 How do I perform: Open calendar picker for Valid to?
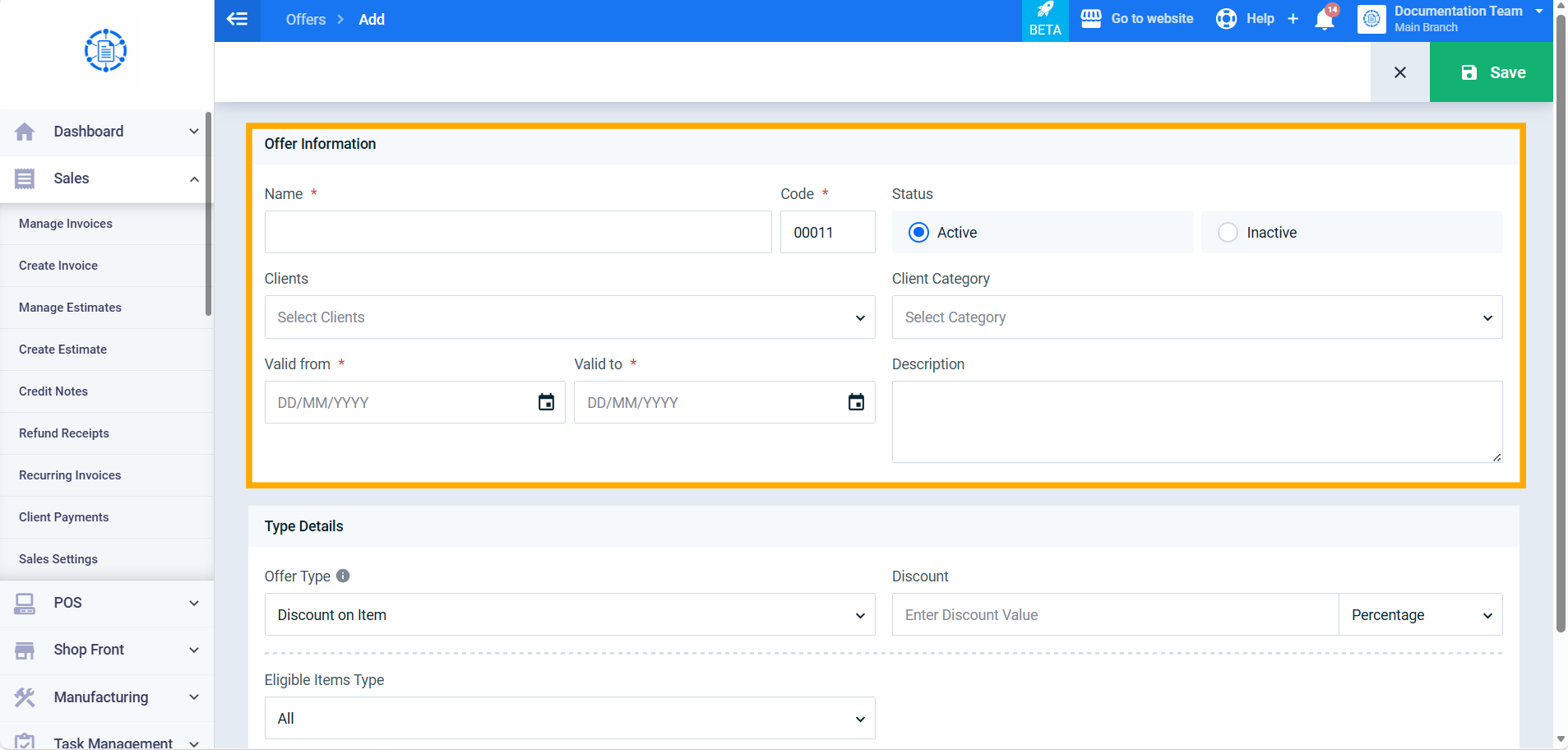856,402
